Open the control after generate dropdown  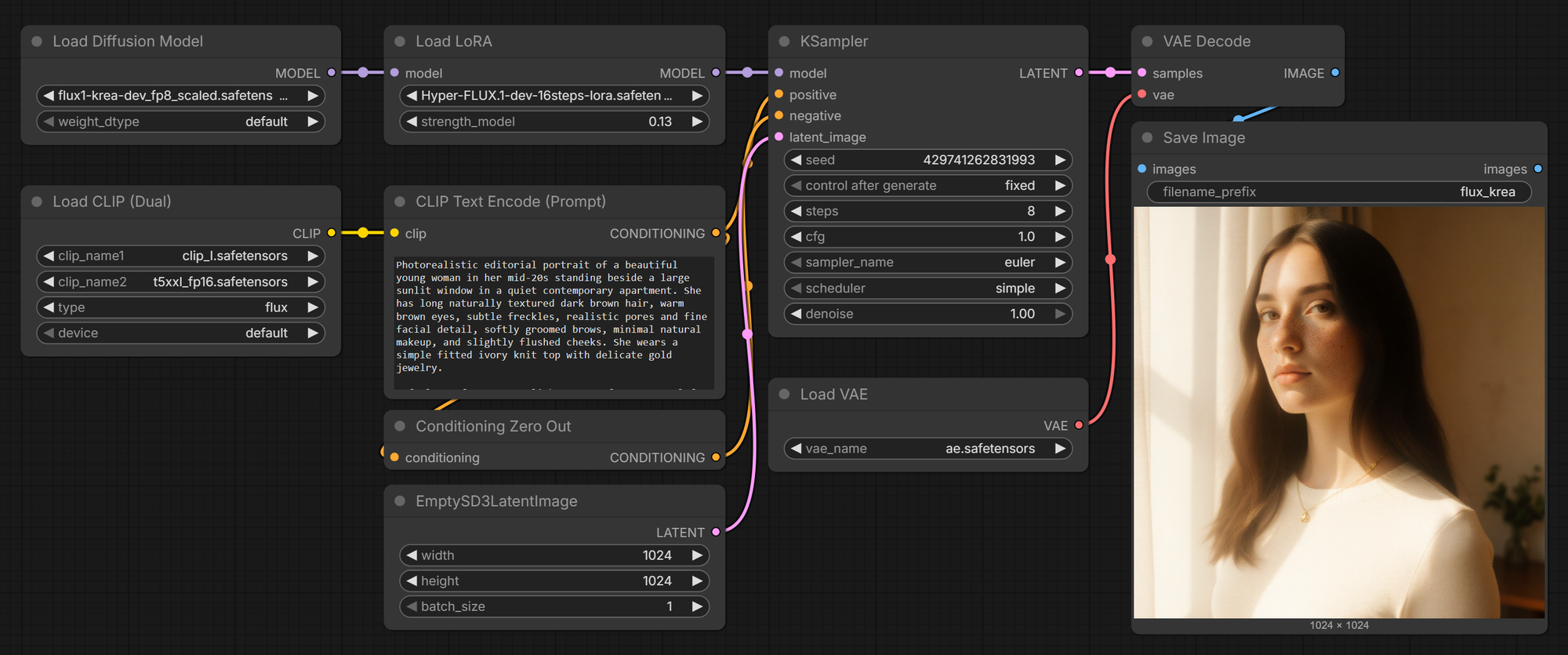pos(928,186)
